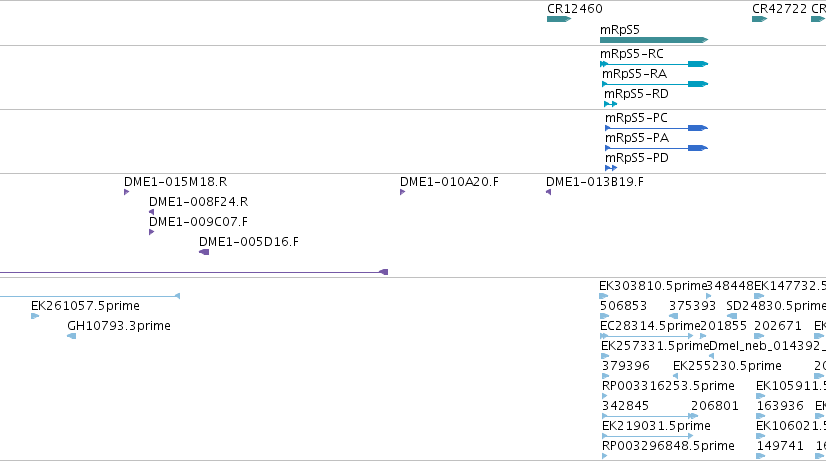Select the RP003316253.5prime label
The width and height of the screenshot is (826, 461).
point(668,386)
